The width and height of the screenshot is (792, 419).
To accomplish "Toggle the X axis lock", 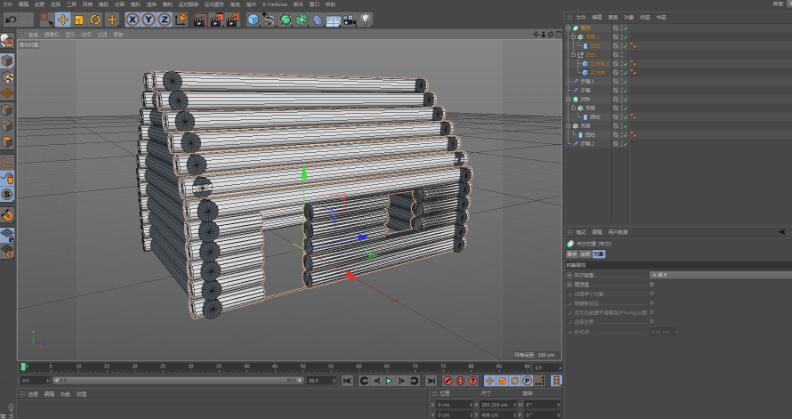I will [132, 19].
